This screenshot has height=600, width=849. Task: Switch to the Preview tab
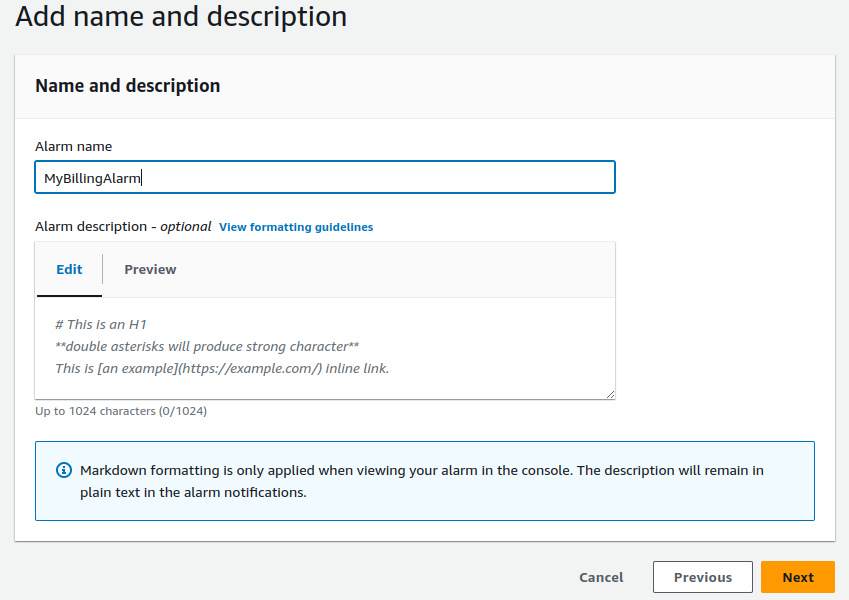click(150, 269)
